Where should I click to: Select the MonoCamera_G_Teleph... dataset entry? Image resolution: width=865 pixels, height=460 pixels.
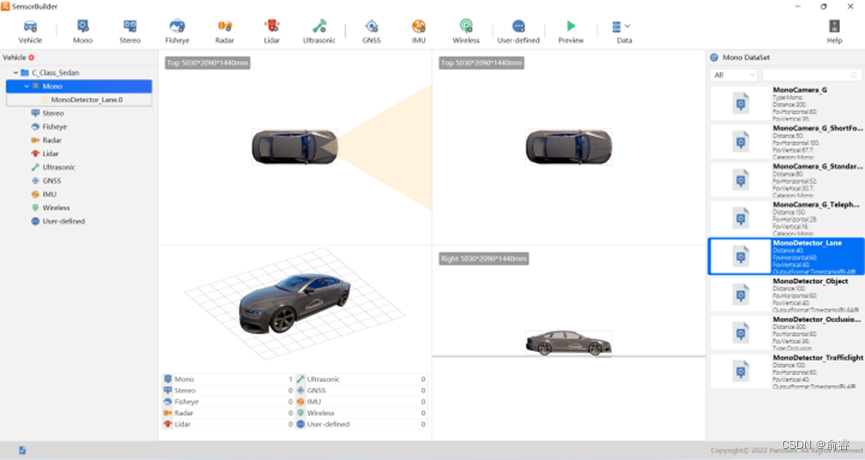click(787, 218)
